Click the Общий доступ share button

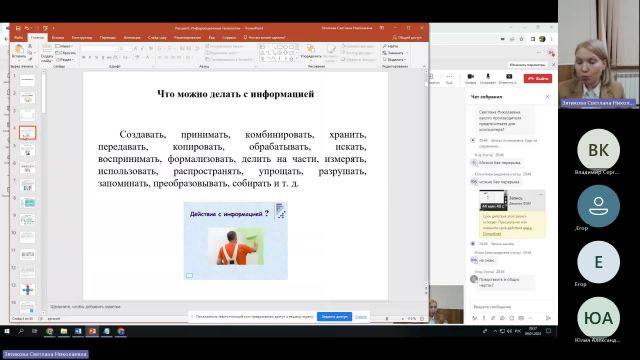(x=407, y=37)
